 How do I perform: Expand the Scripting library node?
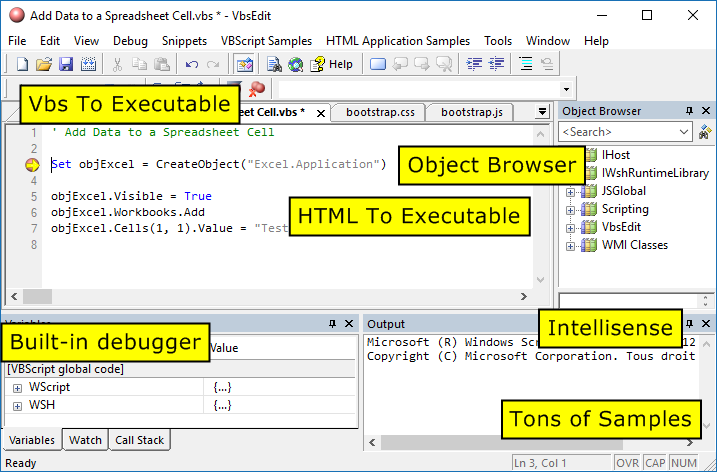tap(572, 209)
